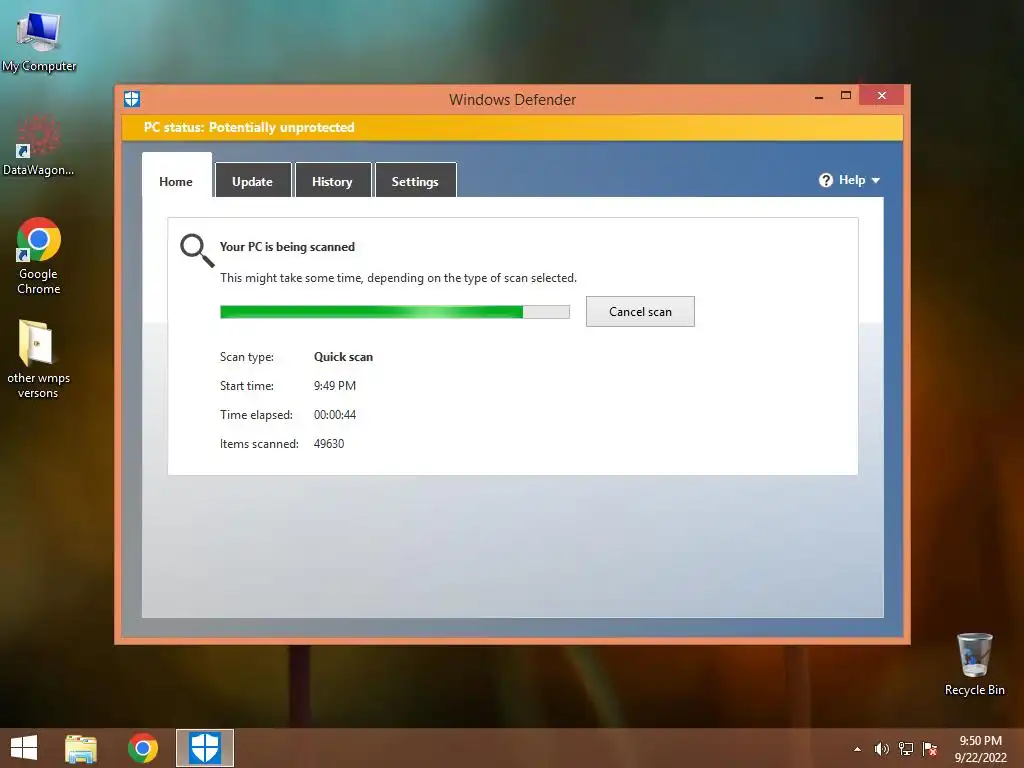1024x768 pixels.
Task: Open the Settings tab
Action: click(415, 181)
